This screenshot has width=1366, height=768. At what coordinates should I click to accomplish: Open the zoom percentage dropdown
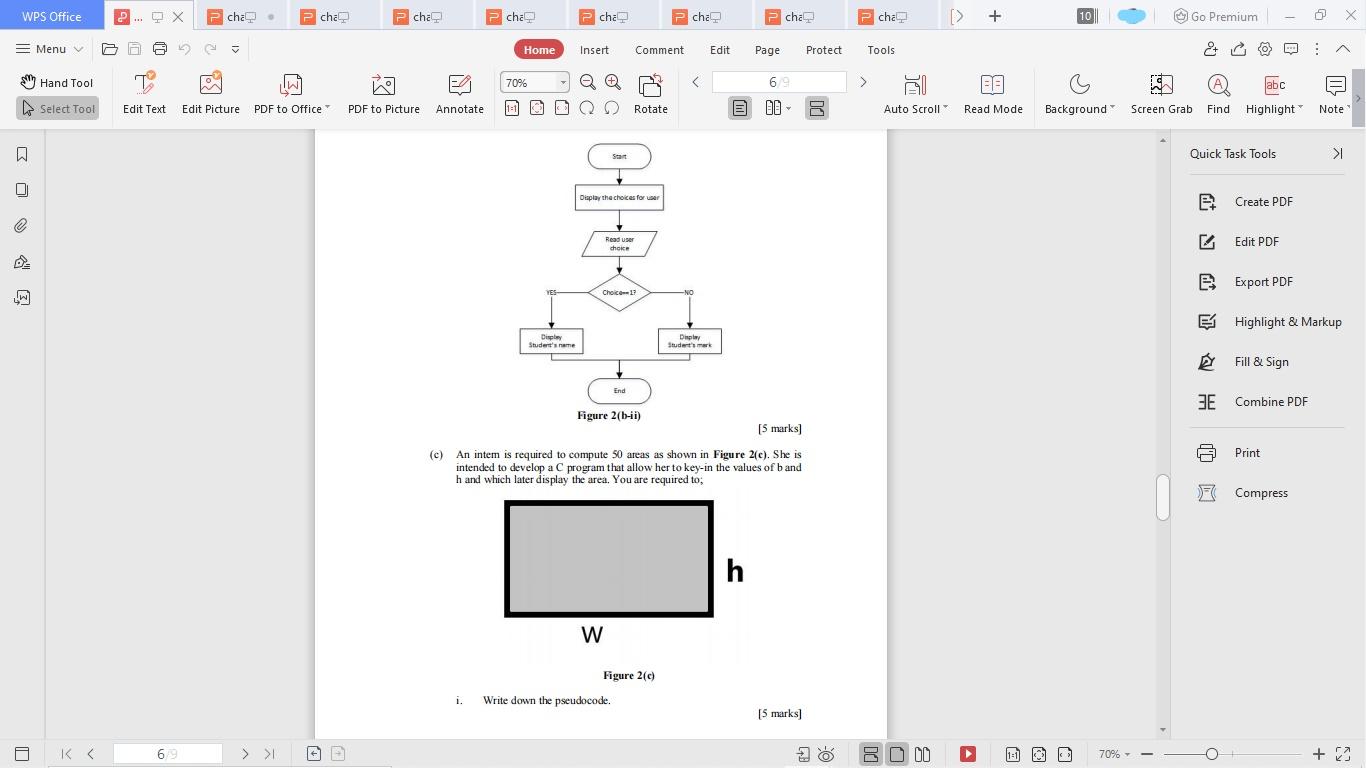click(x=561, y=82)
